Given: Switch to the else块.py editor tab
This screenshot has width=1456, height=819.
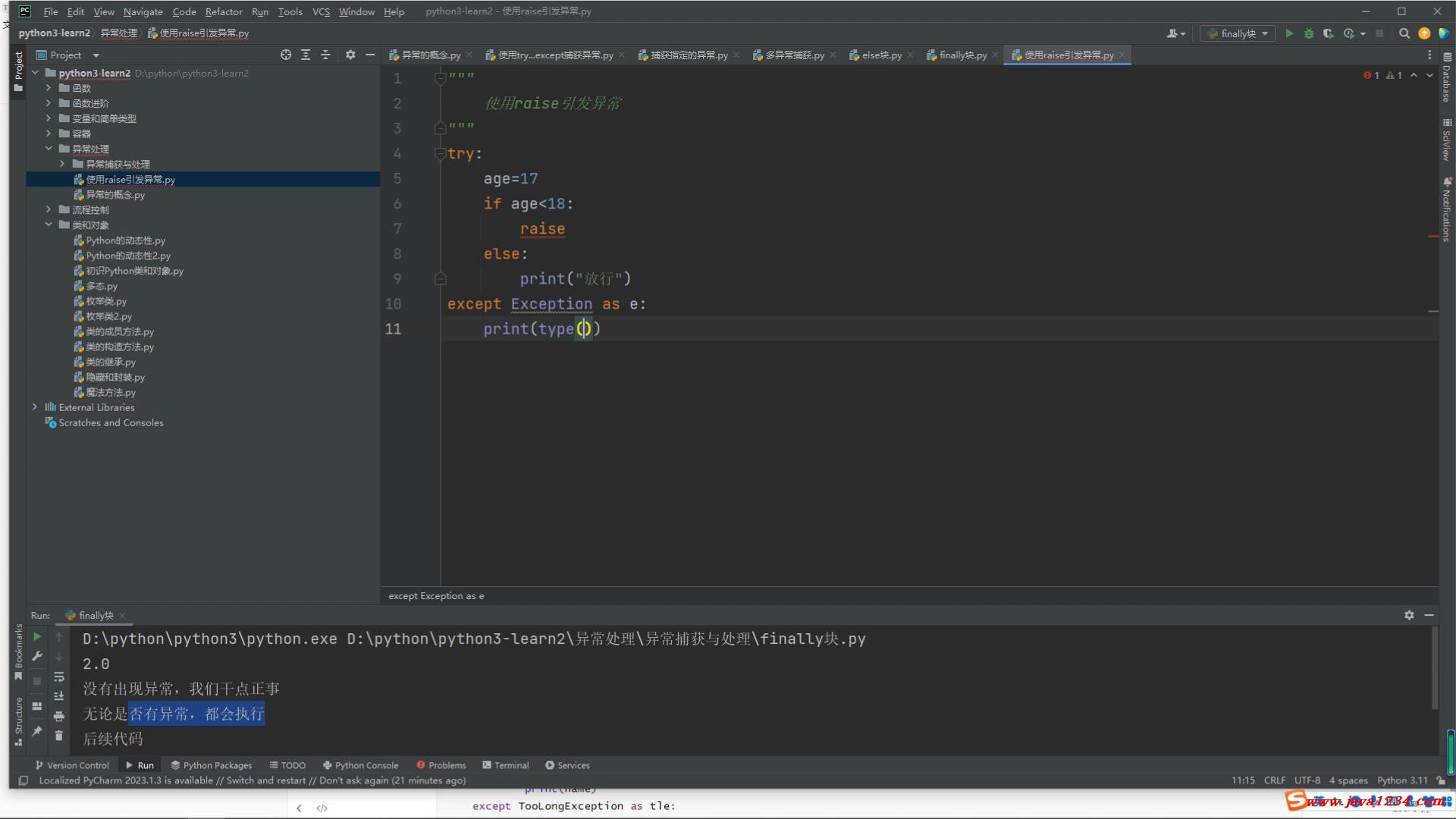Looking at the screenshot, I should click(880, 55).
